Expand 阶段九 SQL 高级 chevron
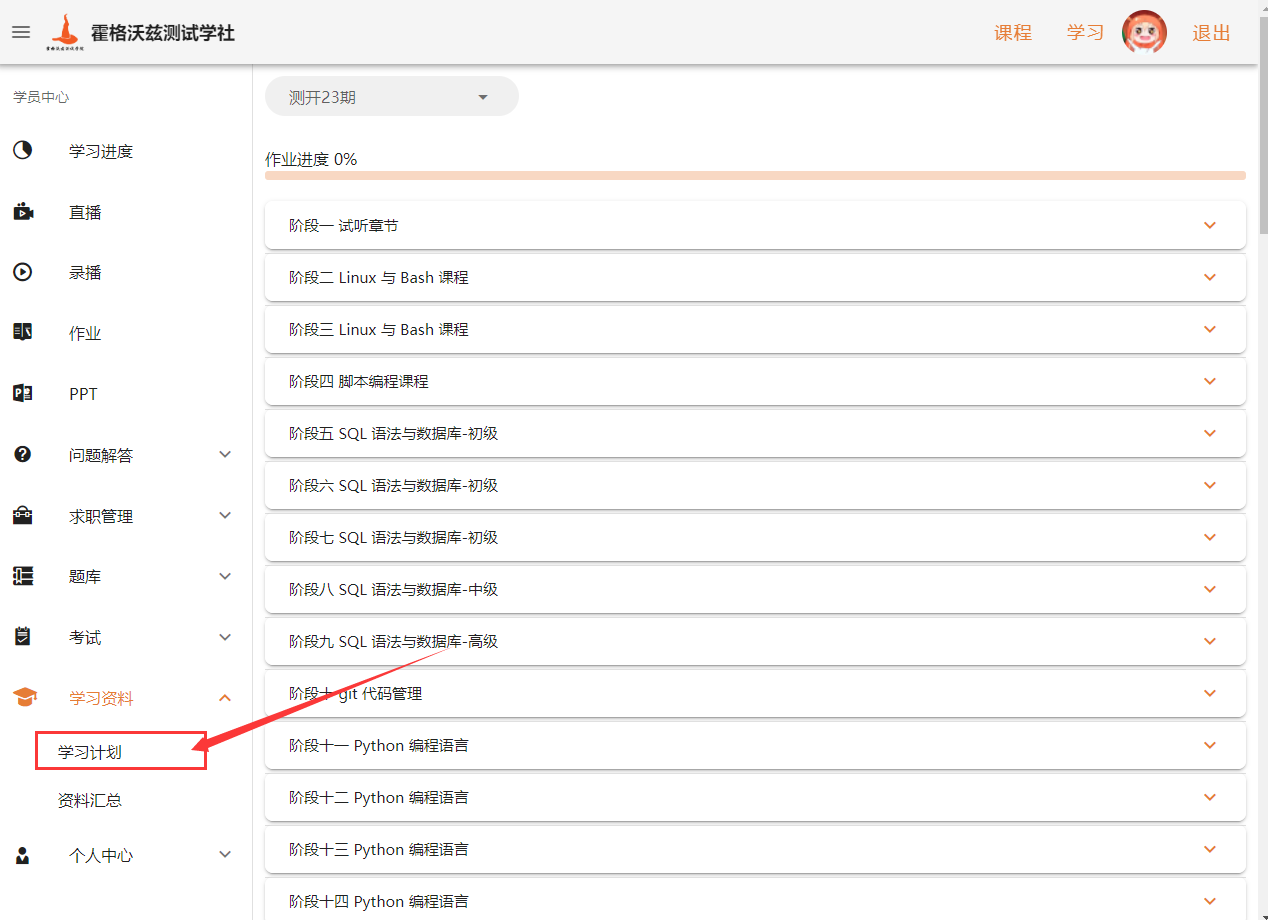 (1210, 641)
